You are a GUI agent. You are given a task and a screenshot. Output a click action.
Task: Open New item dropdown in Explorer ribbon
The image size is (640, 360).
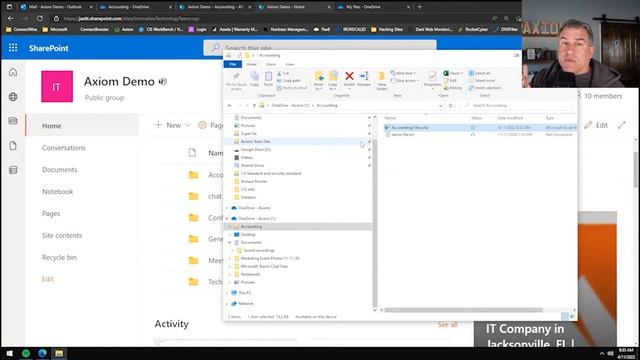pos(404,73)
